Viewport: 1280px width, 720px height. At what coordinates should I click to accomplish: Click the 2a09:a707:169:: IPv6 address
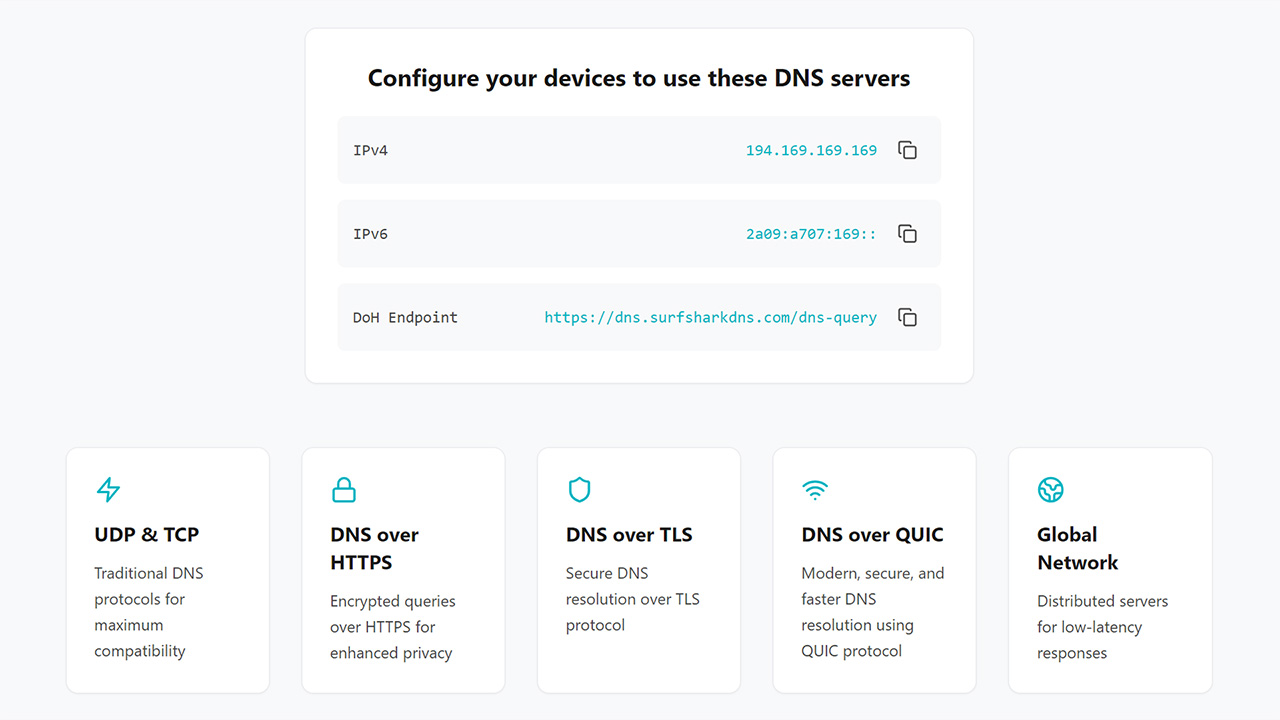811,234
